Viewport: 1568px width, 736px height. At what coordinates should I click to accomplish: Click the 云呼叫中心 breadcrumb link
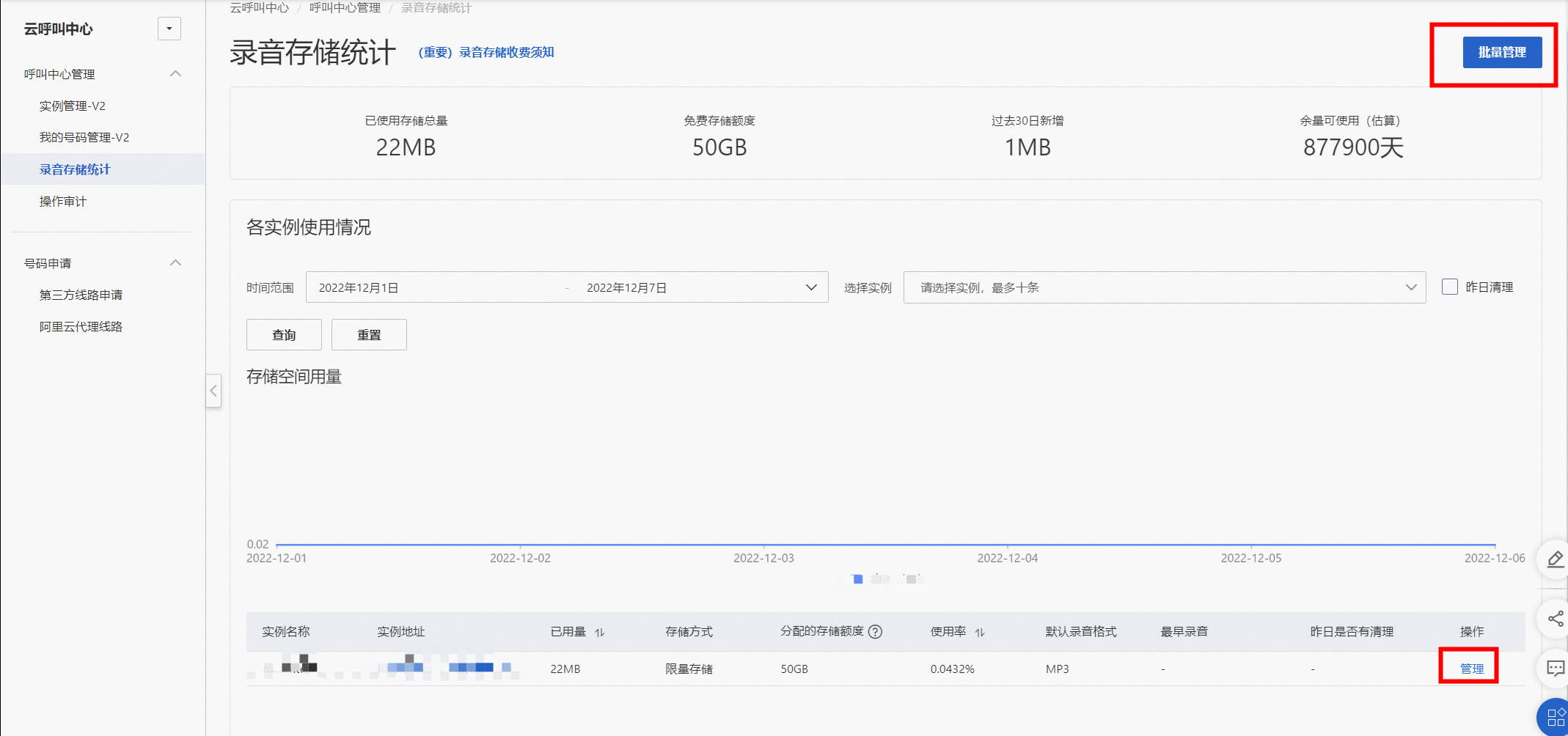pos(260,7)
